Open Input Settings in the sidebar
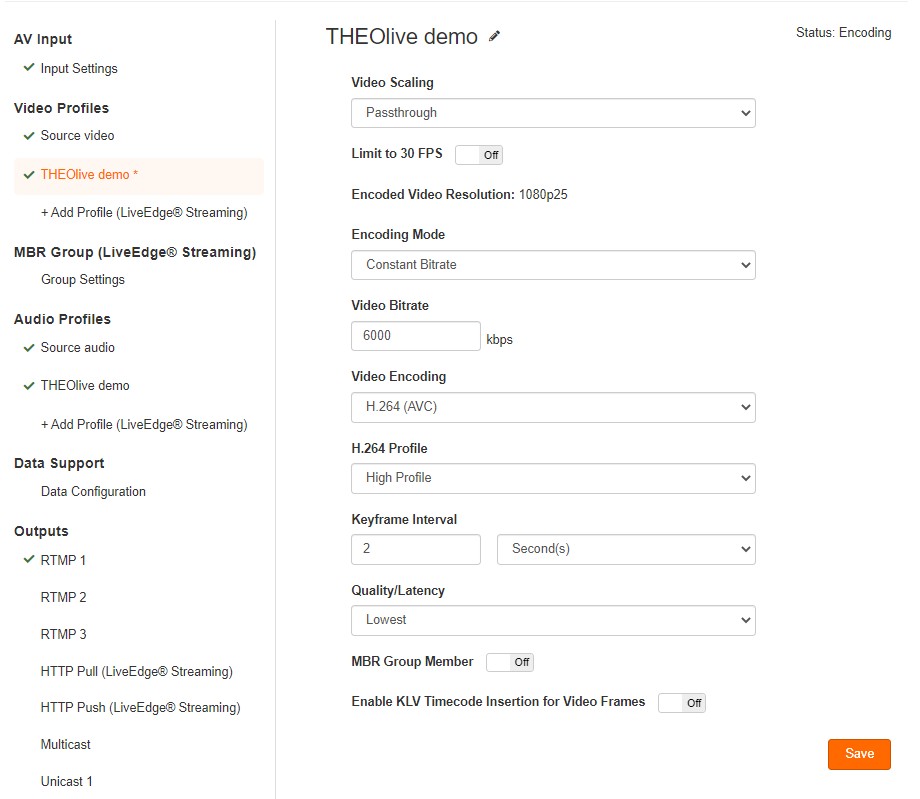Image resolution: width=920 pixels, height=799 pixels. [x=79, y=69]
